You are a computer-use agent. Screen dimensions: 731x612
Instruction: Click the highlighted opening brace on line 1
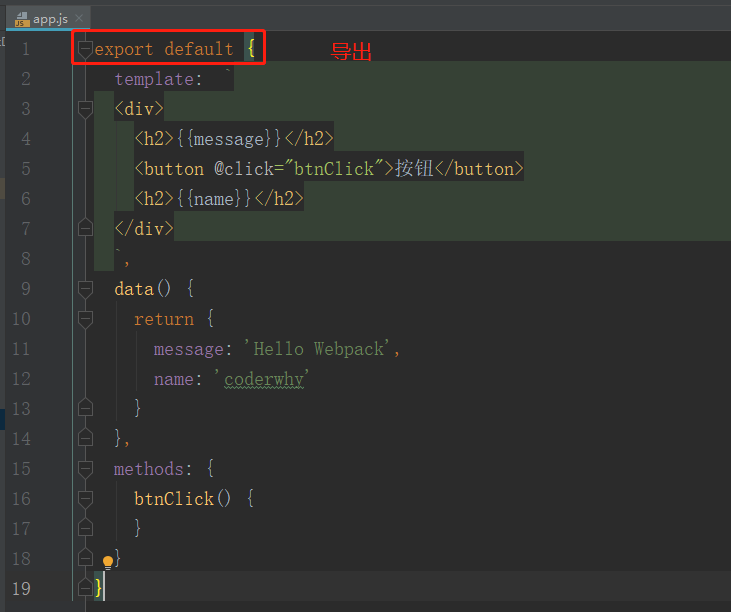[x=251, y=48]
